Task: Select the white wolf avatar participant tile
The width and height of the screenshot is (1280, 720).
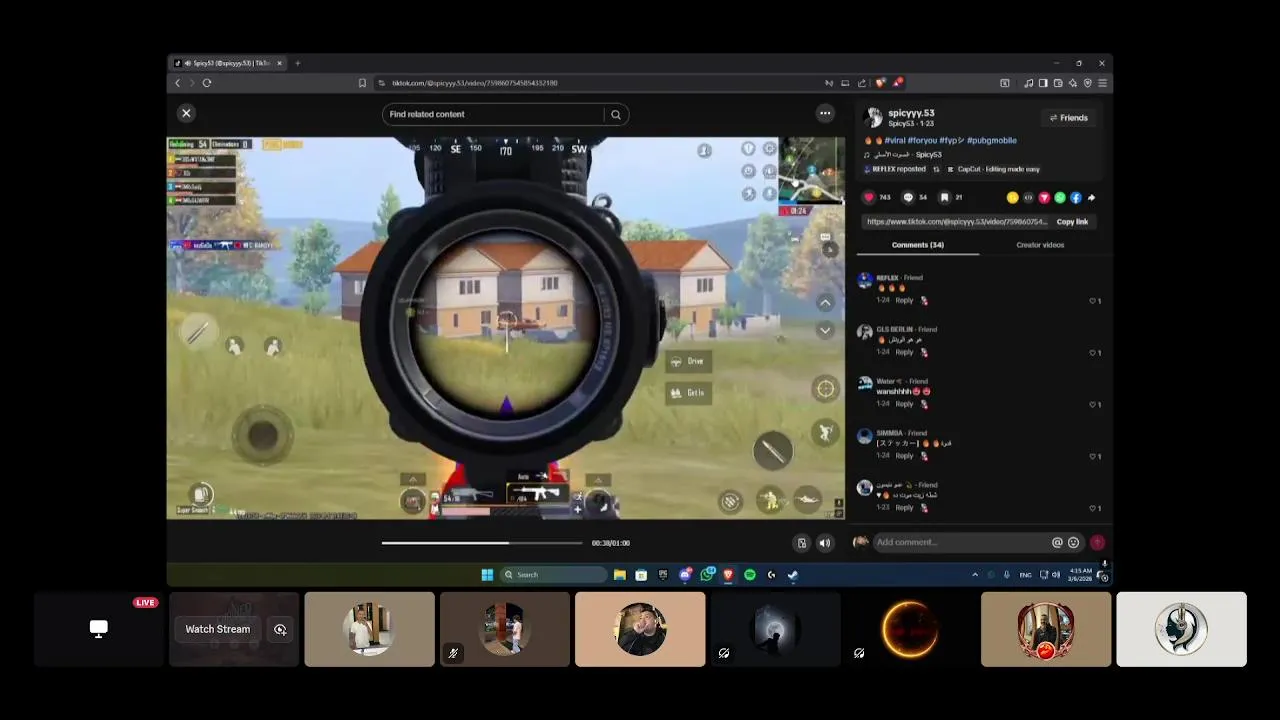Action: 1181,629
